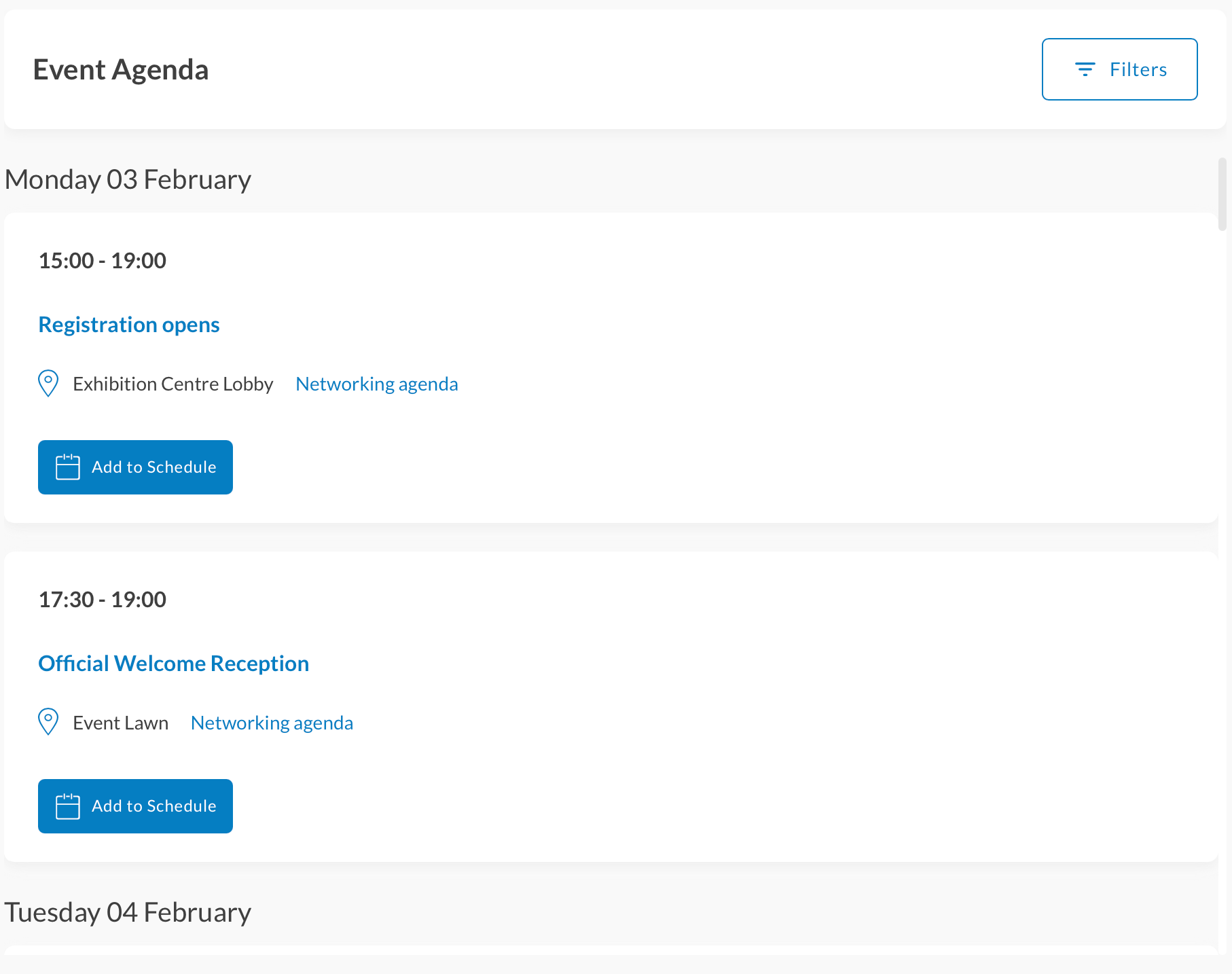Select Networking agenda tag for Welcome Reception
The image size is (1232, 974).
point(272,723)
